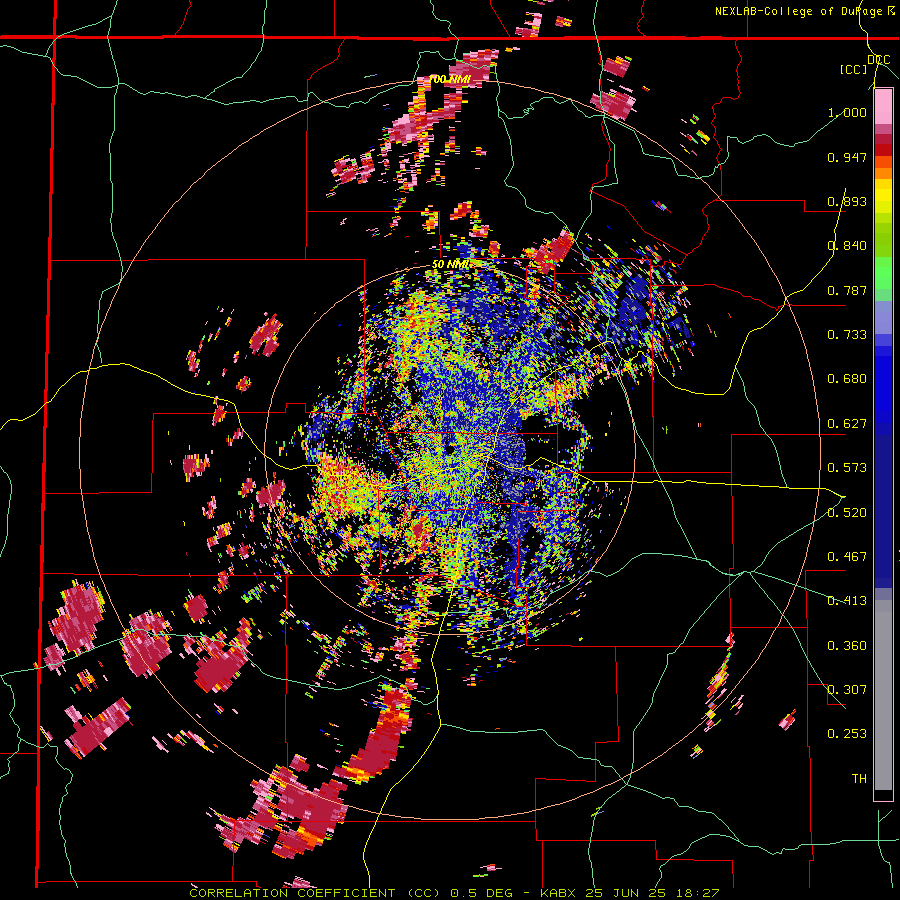The height and width of the screenshot is (900, 900).
Task: Click the 0.573 scale value
Action: click(x=847, y=468)
